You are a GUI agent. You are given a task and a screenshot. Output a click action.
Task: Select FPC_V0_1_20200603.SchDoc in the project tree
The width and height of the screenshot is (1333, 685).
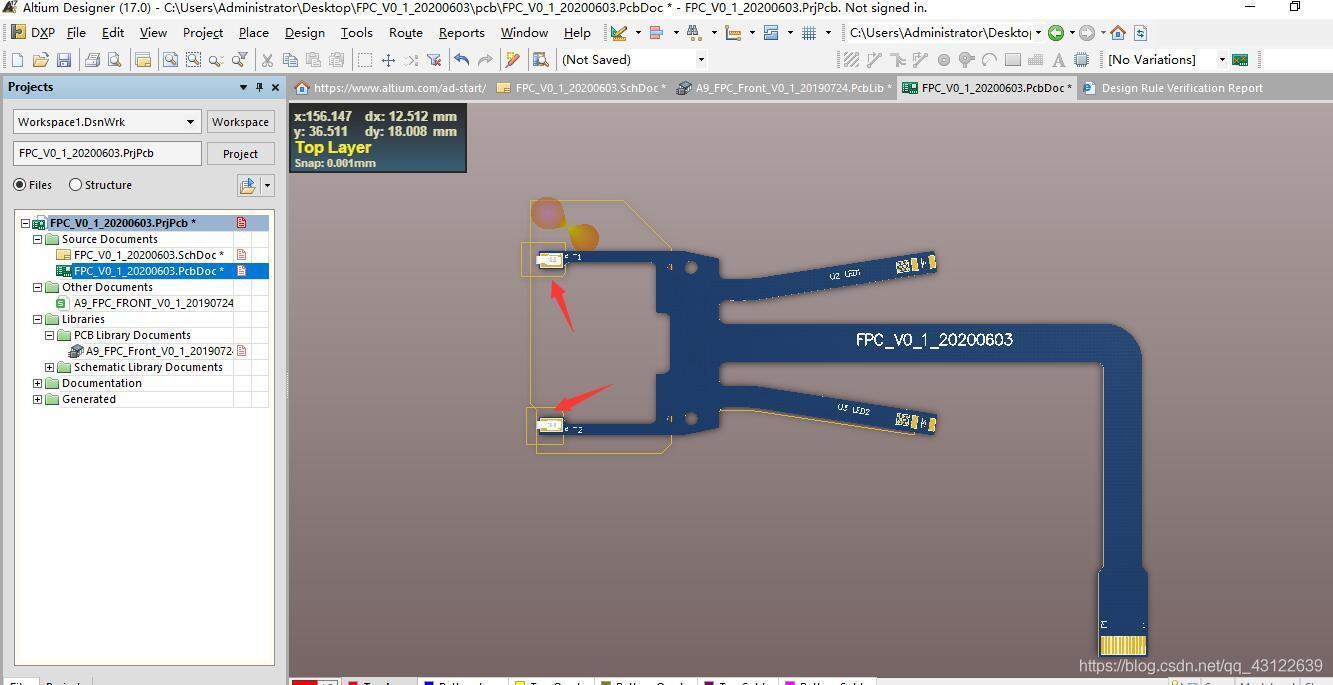pos(148,255)
